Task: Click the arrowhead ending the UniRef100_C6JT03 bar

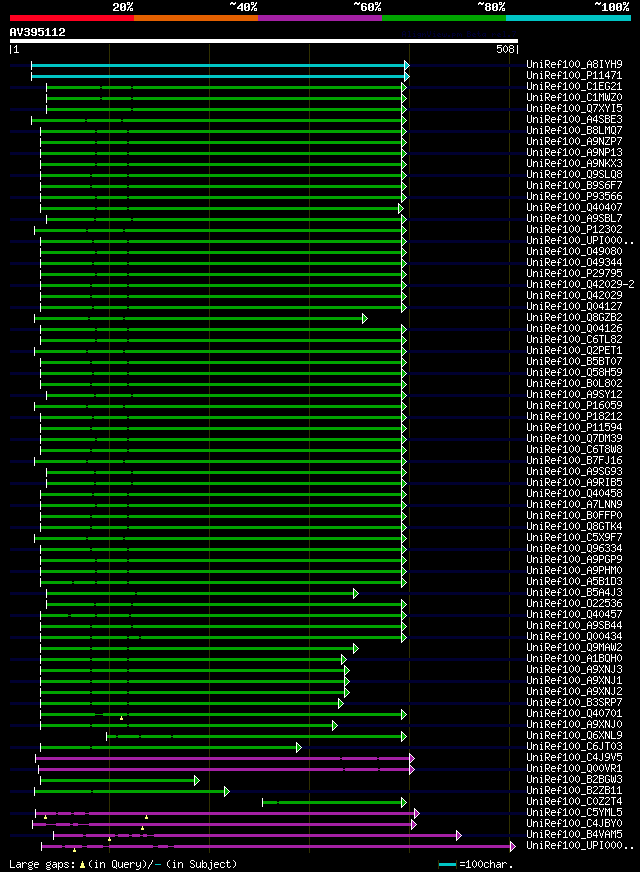Action: click(x=299, y=747)
